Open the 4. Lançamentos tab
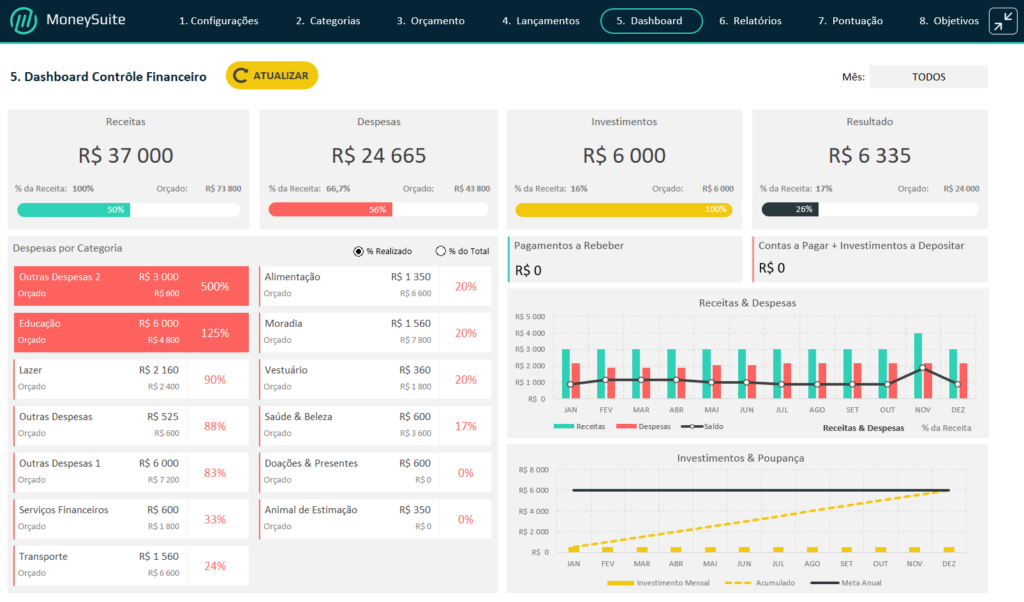1024x602 pixels. [x=540, y=21]
